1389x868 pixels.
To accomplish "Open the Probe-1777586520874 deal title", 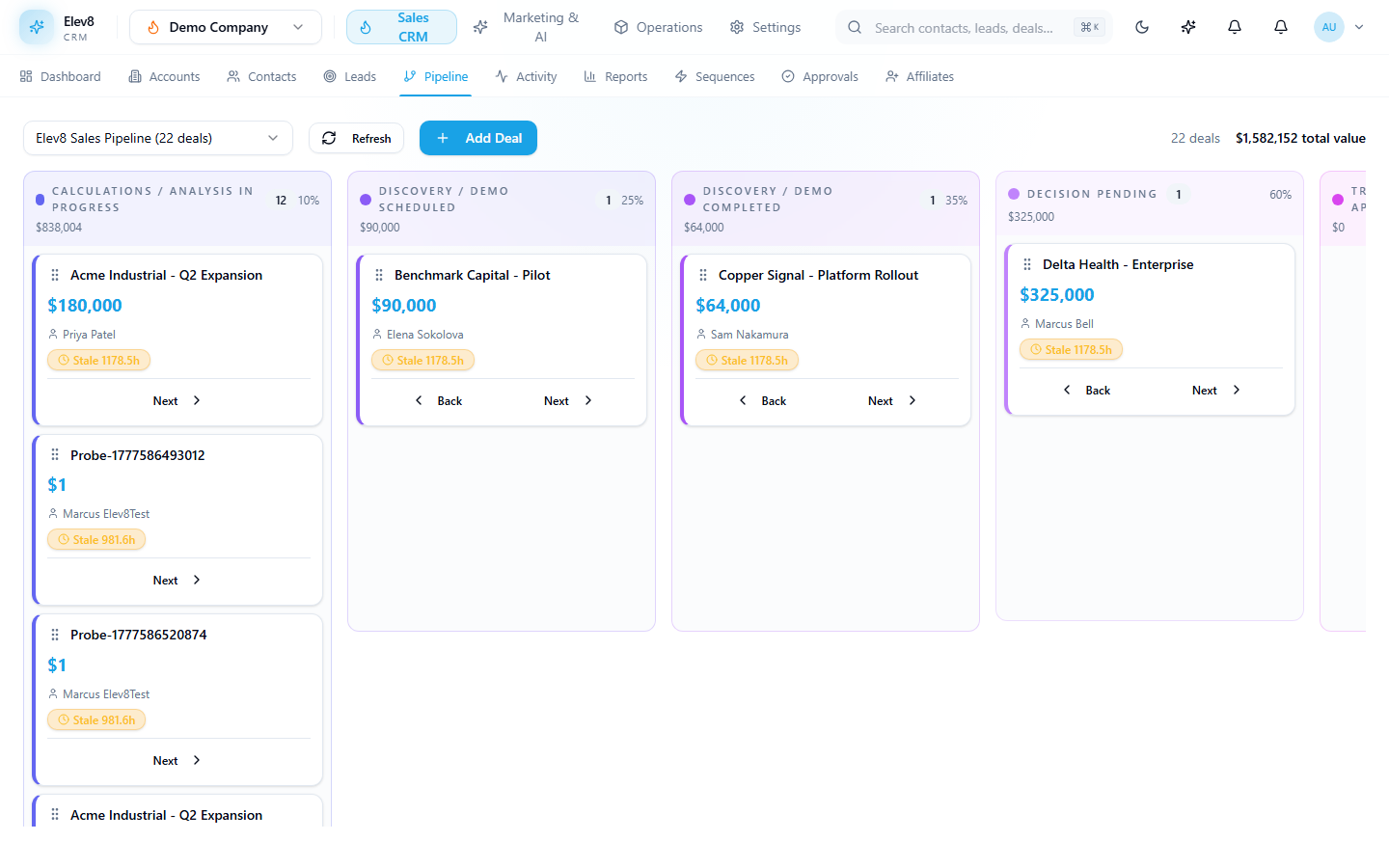I will click(139, 635).
